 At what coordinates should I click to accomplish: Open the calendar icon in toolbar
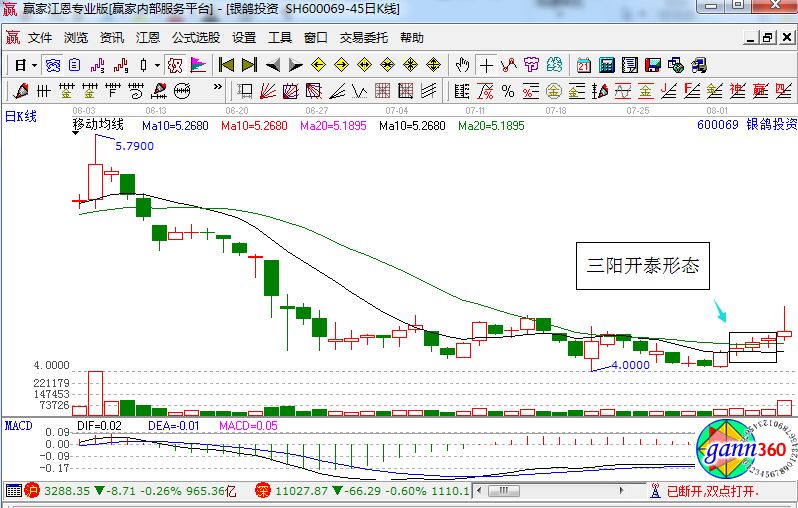point(584,65)
